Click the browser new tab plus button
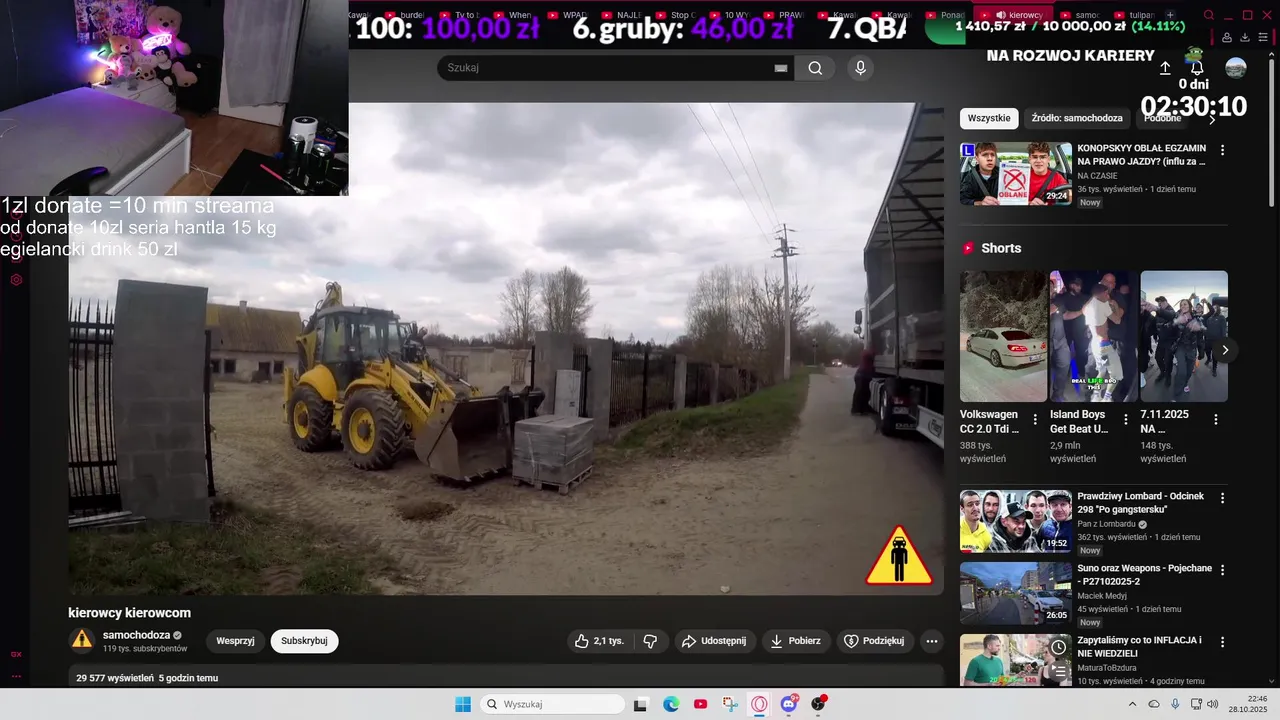The width and height of the screenshot is (1280, 720). pyautogui.click(x=1170, y=15)
